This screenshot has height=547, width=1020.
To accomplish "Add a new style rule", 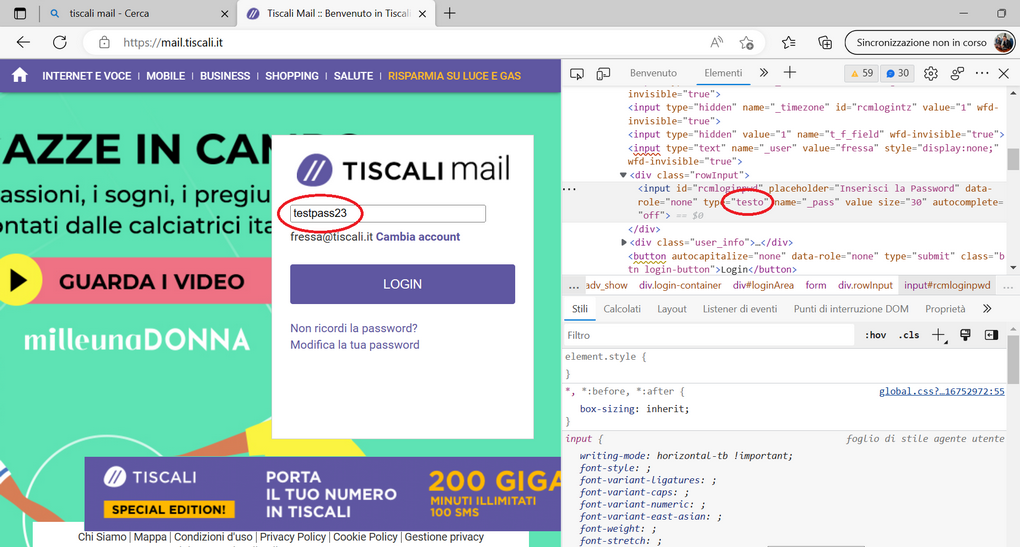I will point(939,335).
